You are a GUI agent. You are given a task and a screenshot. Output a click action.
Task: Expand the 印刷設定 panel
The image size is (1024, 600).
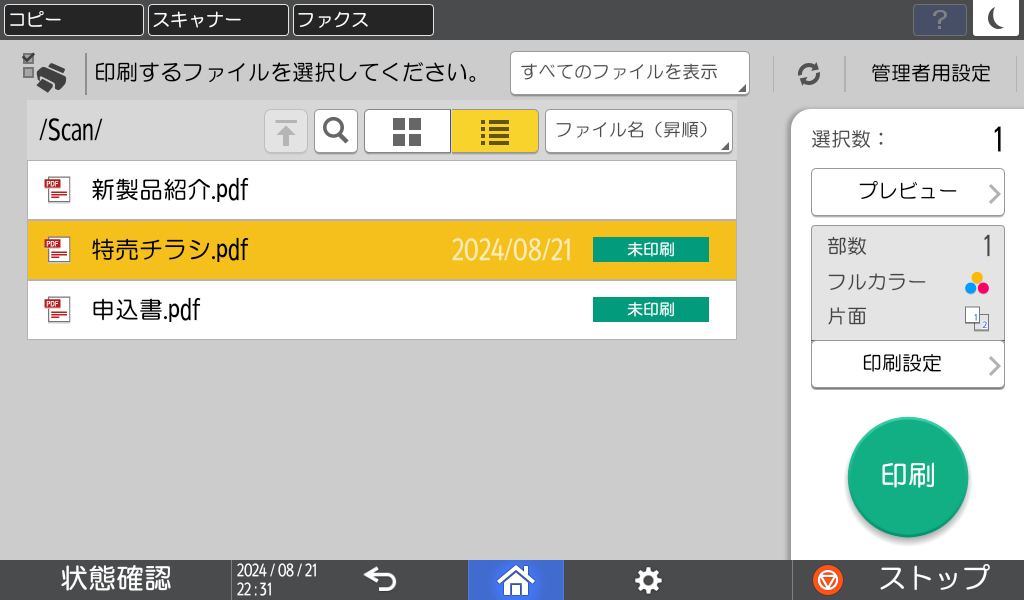coord(907,364)
